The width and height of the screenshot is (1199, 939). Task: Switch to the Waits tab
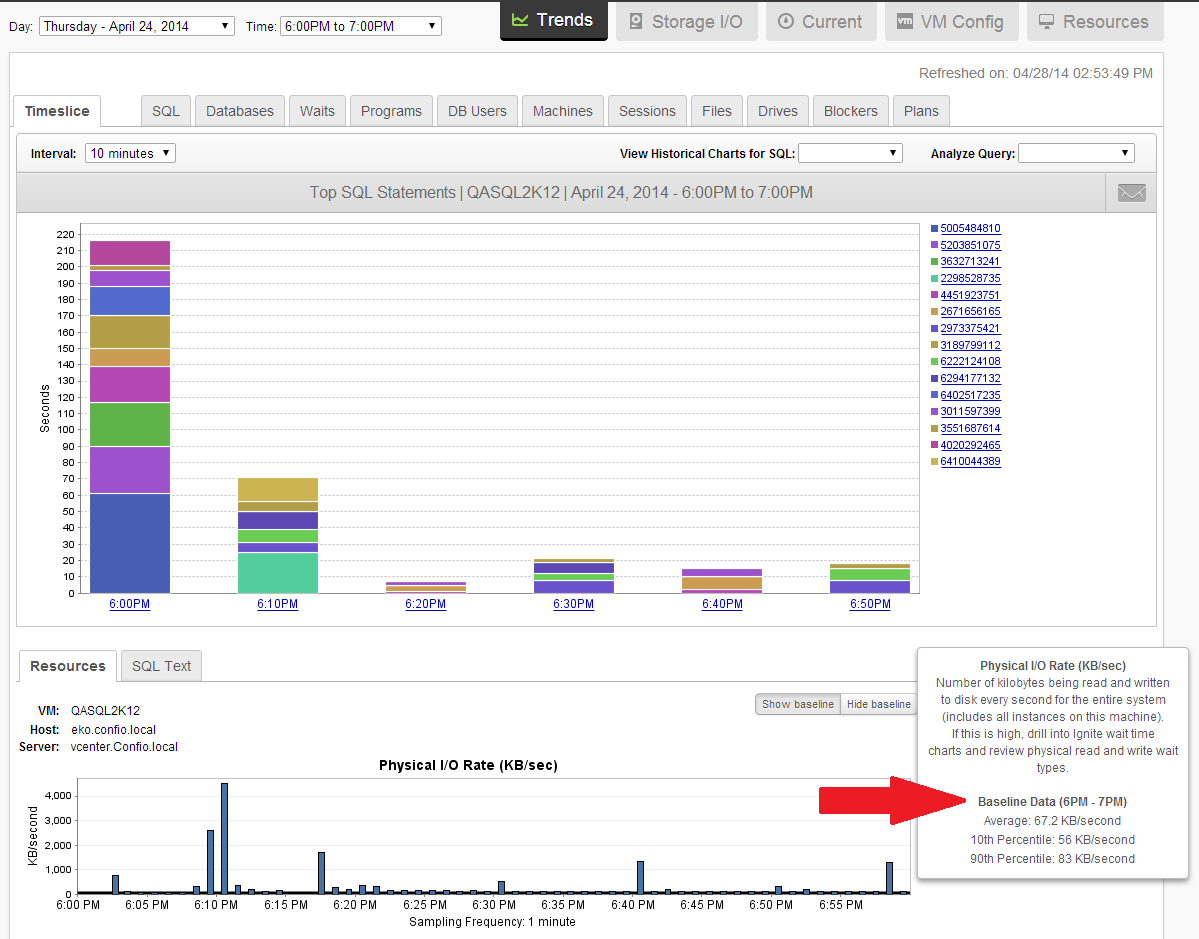[317, 111]
